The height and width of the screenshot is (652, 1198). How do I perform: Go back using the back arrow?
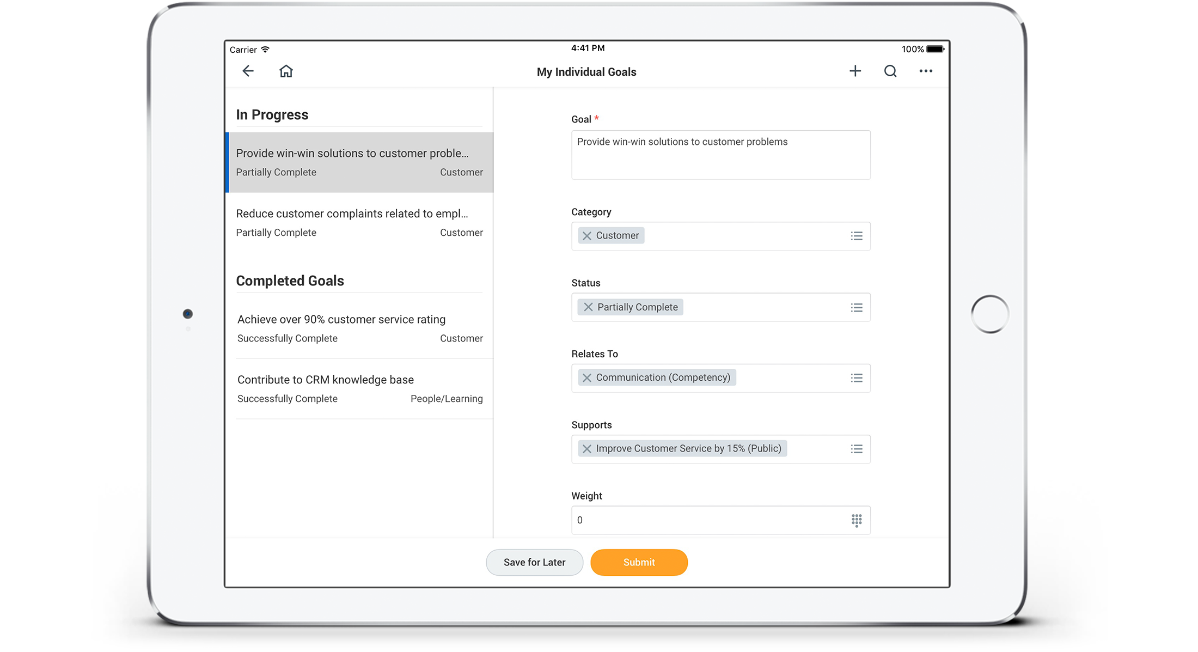(248, 71)
